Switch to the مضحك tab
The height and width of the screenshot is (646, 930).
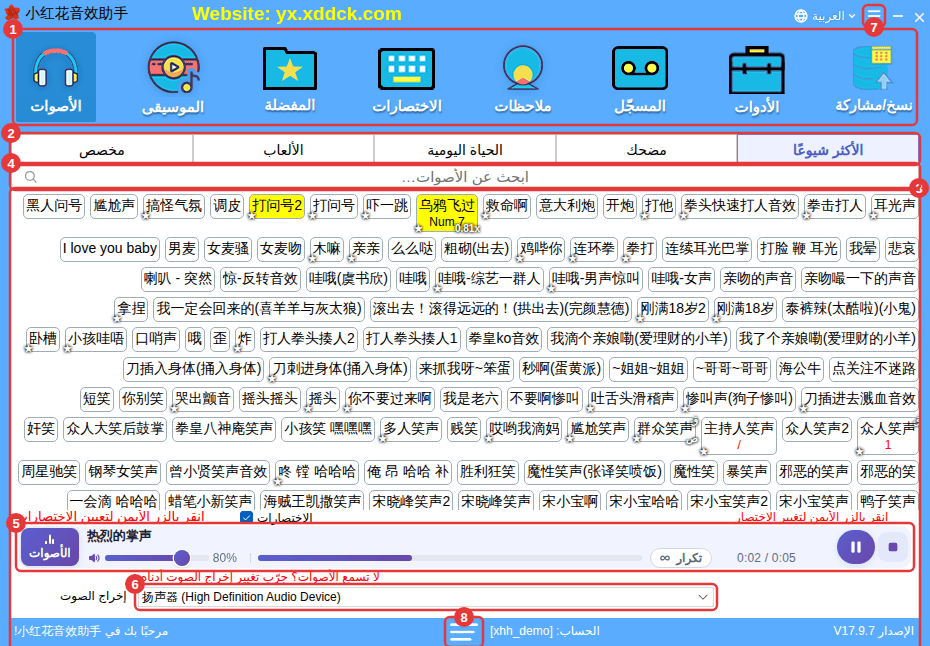tap(646, 149)
